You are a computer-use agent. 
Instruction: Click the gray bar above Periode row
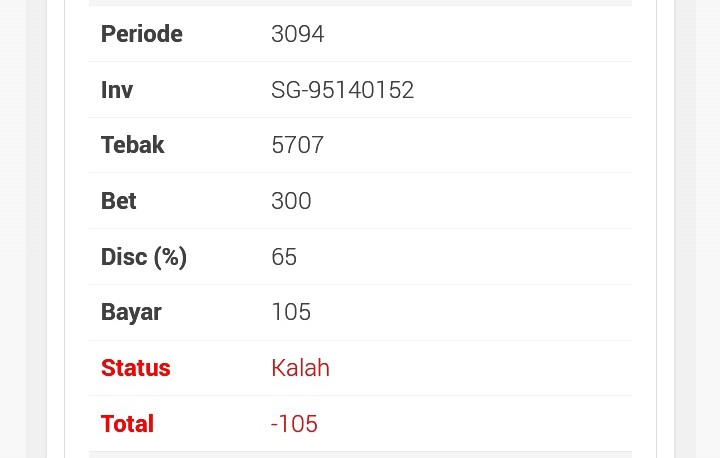tap(360, 3)
